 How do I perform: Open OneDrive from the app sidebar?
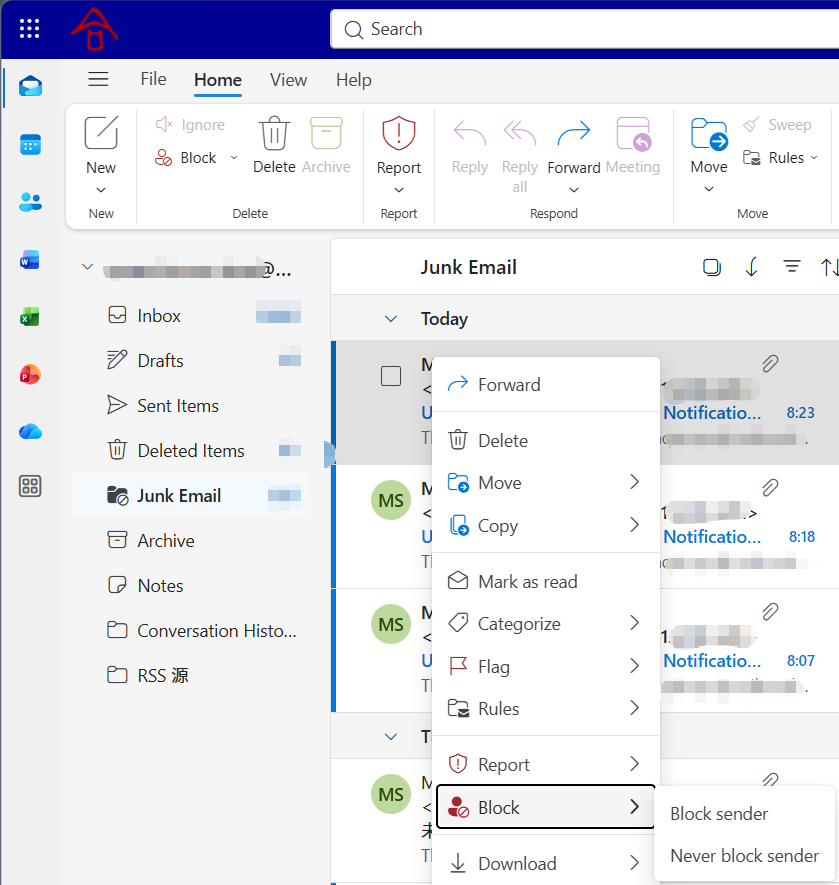(30, 431)
